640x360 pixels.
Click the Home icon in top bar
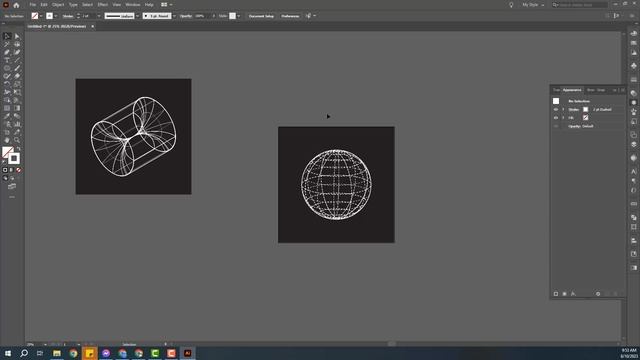[x=16, y=5]
